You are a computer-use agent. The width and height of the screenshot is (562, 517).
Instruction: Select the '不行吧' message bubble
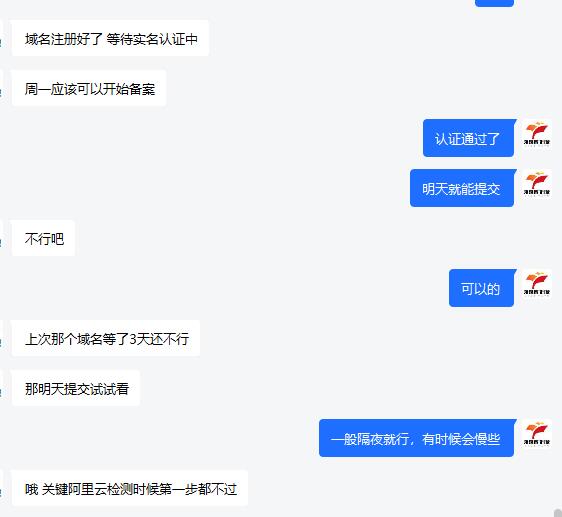pyautogui.click(x=43, y=238)
